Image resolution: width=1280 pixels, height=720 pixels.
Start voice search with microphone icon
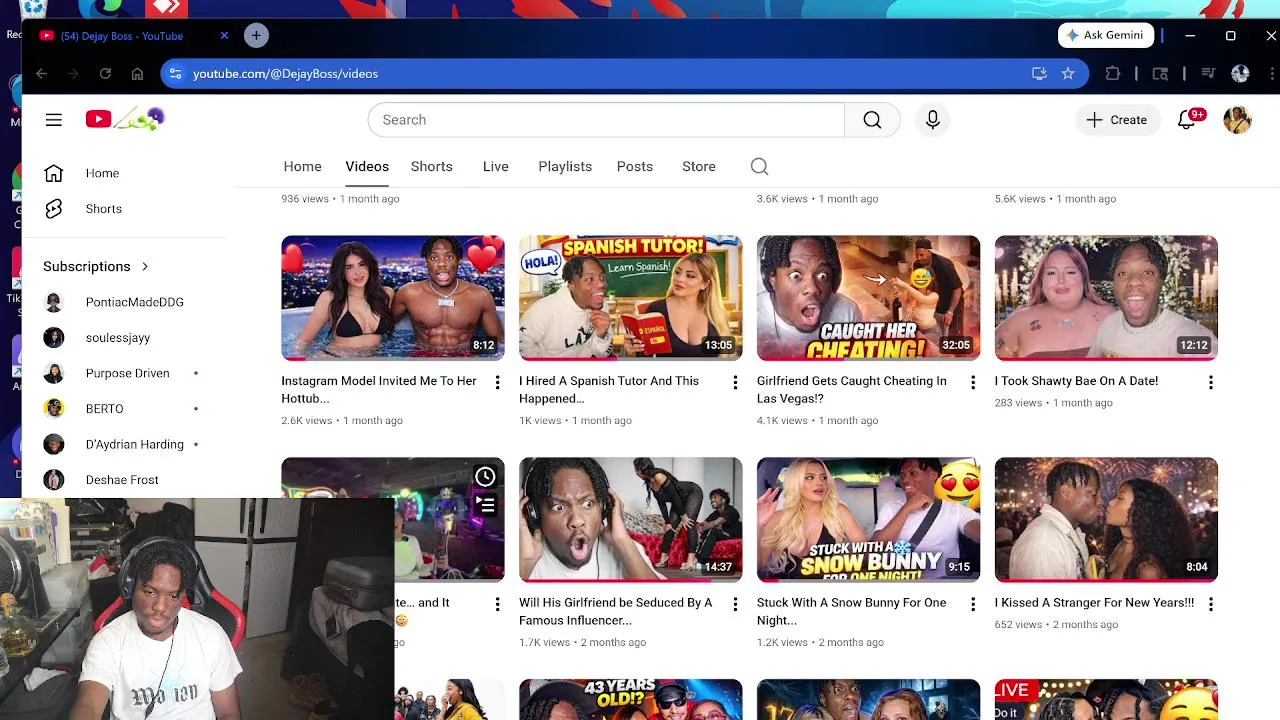pyautogui.click(x=932, y=120)
